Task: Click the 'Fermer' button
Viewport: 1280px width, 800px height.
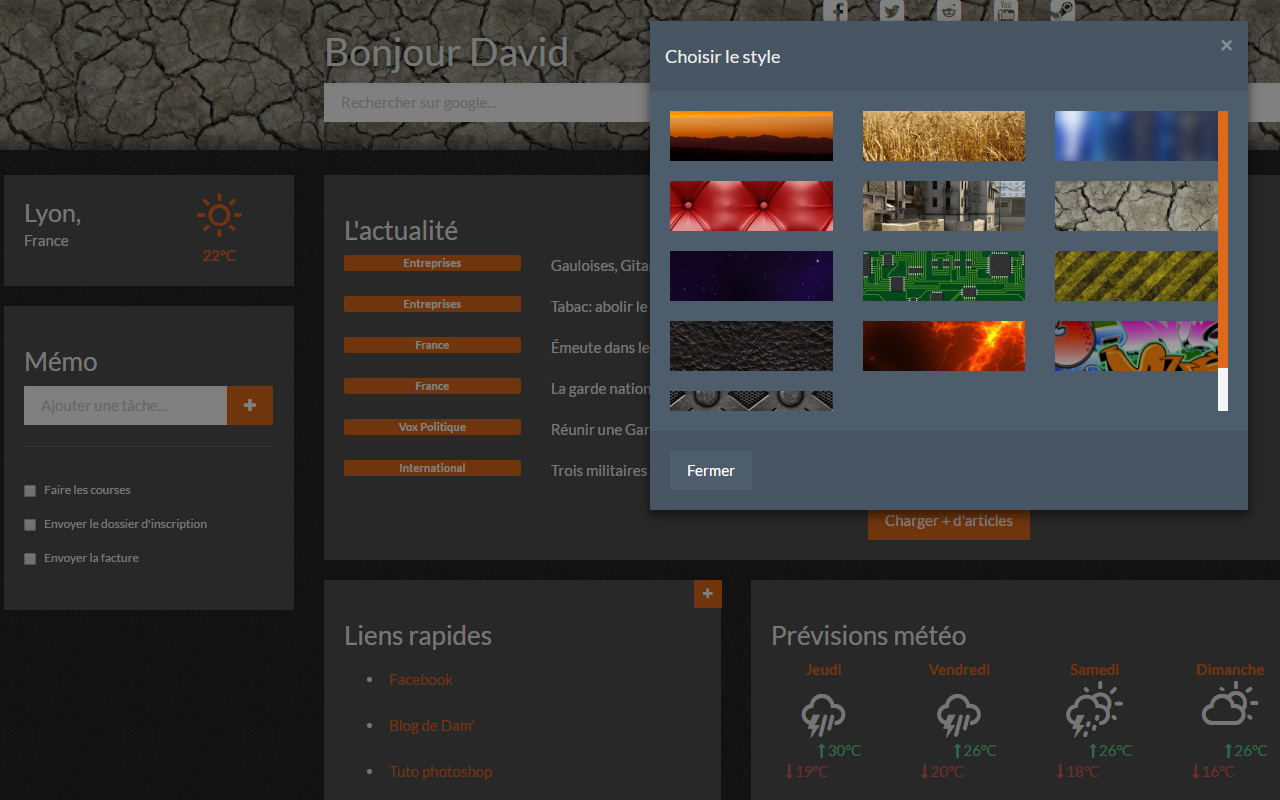Action: (x=710, y=471)
